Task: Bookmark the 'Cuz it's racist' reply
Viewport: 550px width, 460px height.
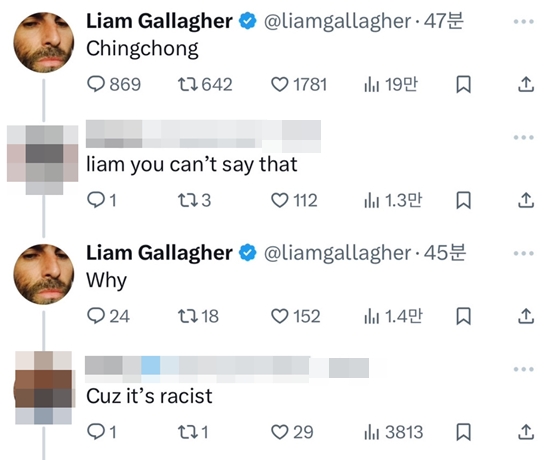Action: [x=463, y=432]
